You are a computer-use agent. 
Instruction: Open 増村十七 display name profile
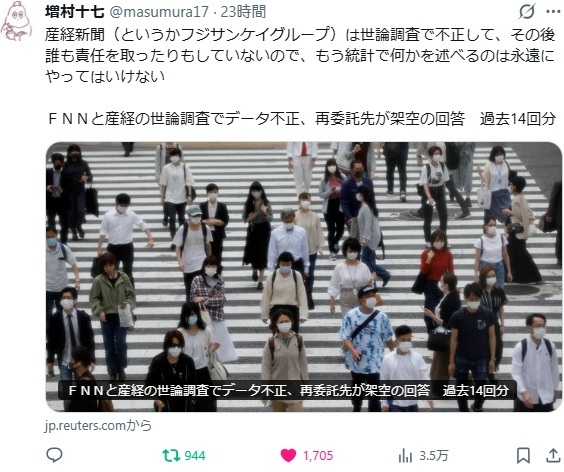tap(74, 12)
